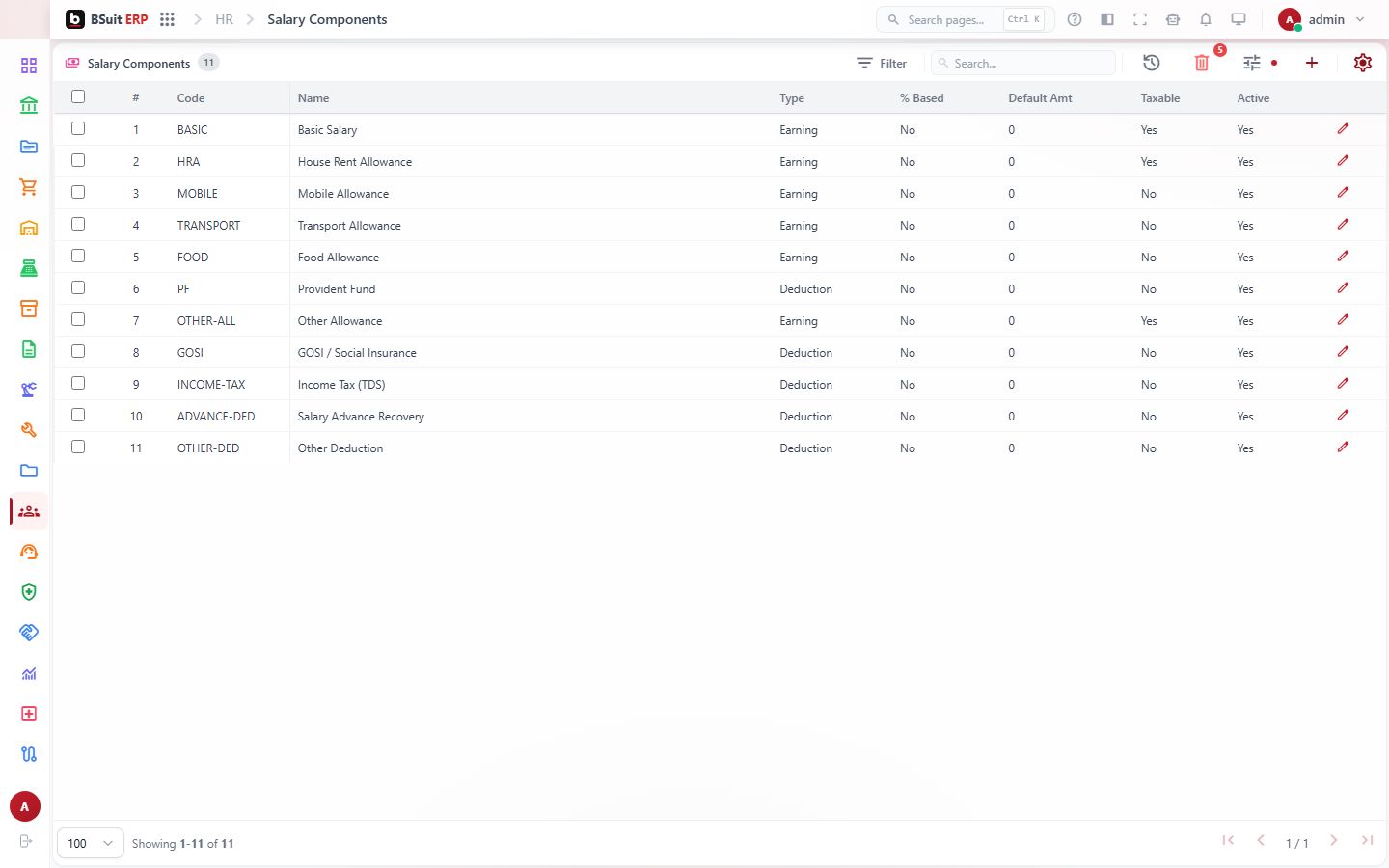
Task: Open the AI assistant robot icon
Action: click(1173, 19)
